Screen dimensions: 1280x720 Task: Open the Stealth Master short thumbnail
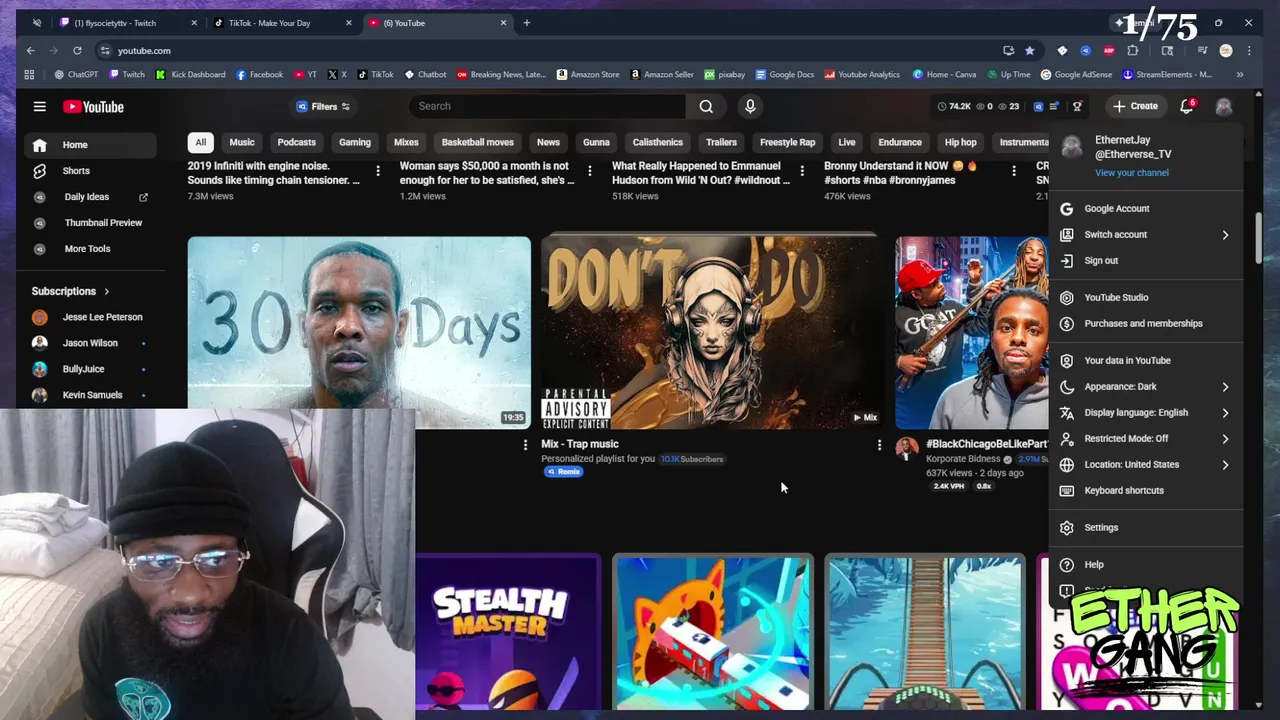[508, 634]
